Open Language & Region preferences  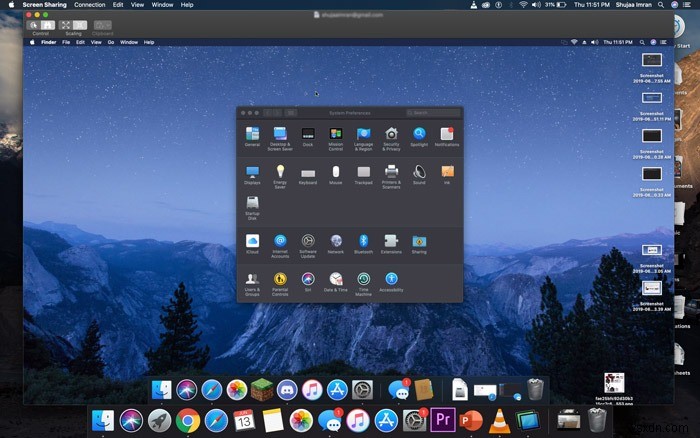coord(363,138)
